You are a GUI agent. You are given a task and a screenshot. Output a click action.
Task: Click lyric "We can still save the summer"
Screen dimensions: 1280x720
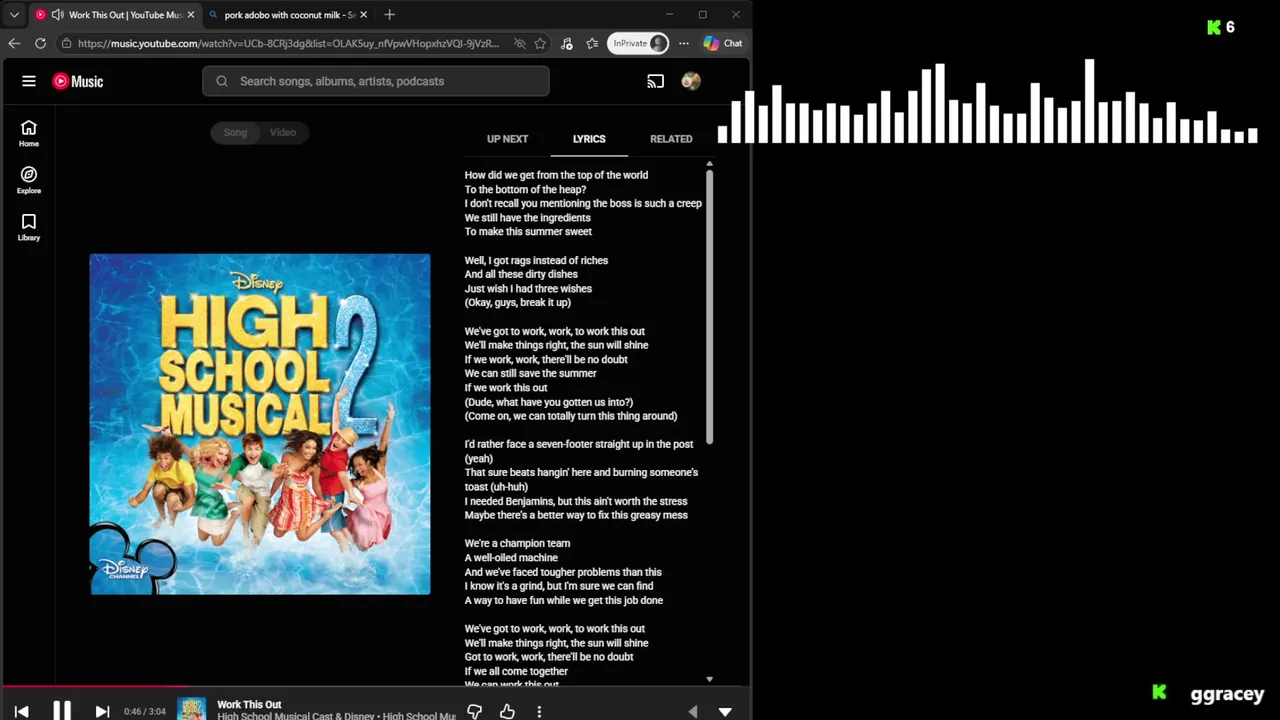point(530,374)
